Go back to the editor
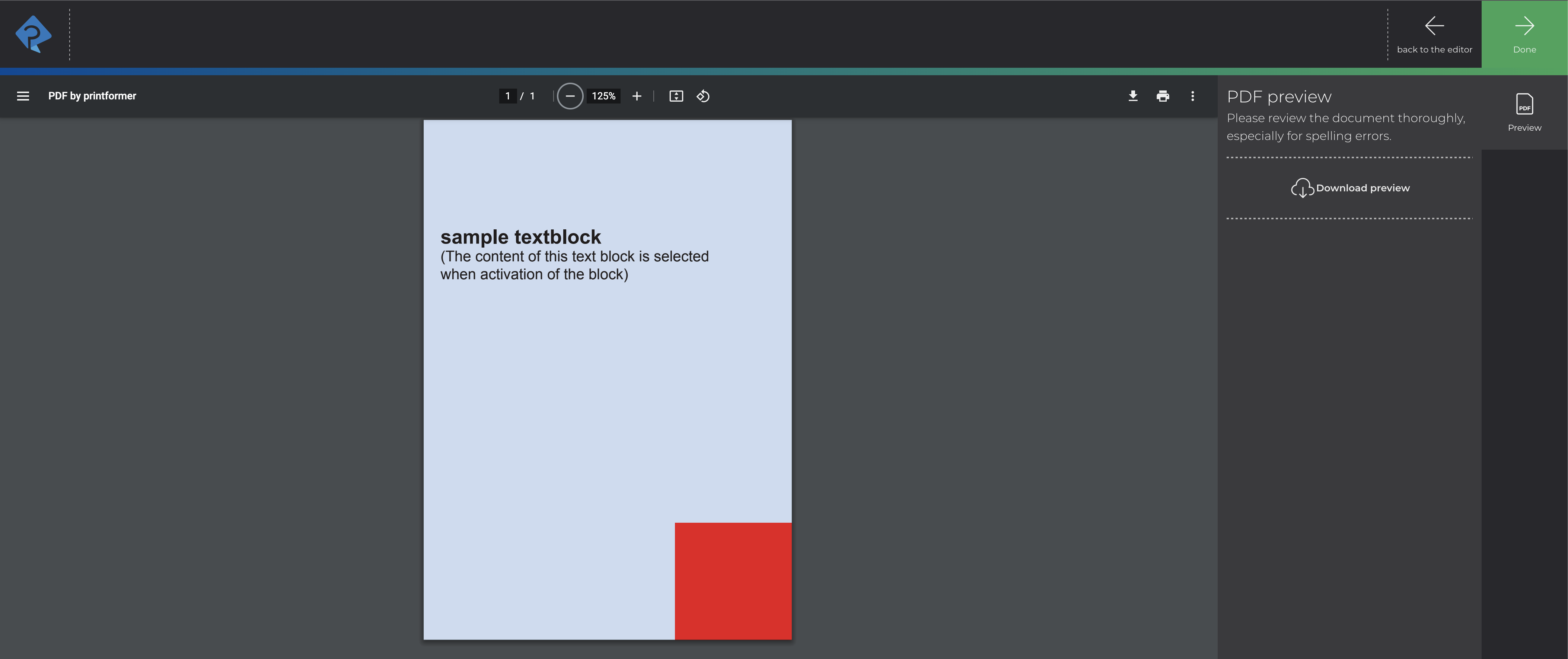Viewport: 1568px width, 659px height. (x=1434, y=34)
